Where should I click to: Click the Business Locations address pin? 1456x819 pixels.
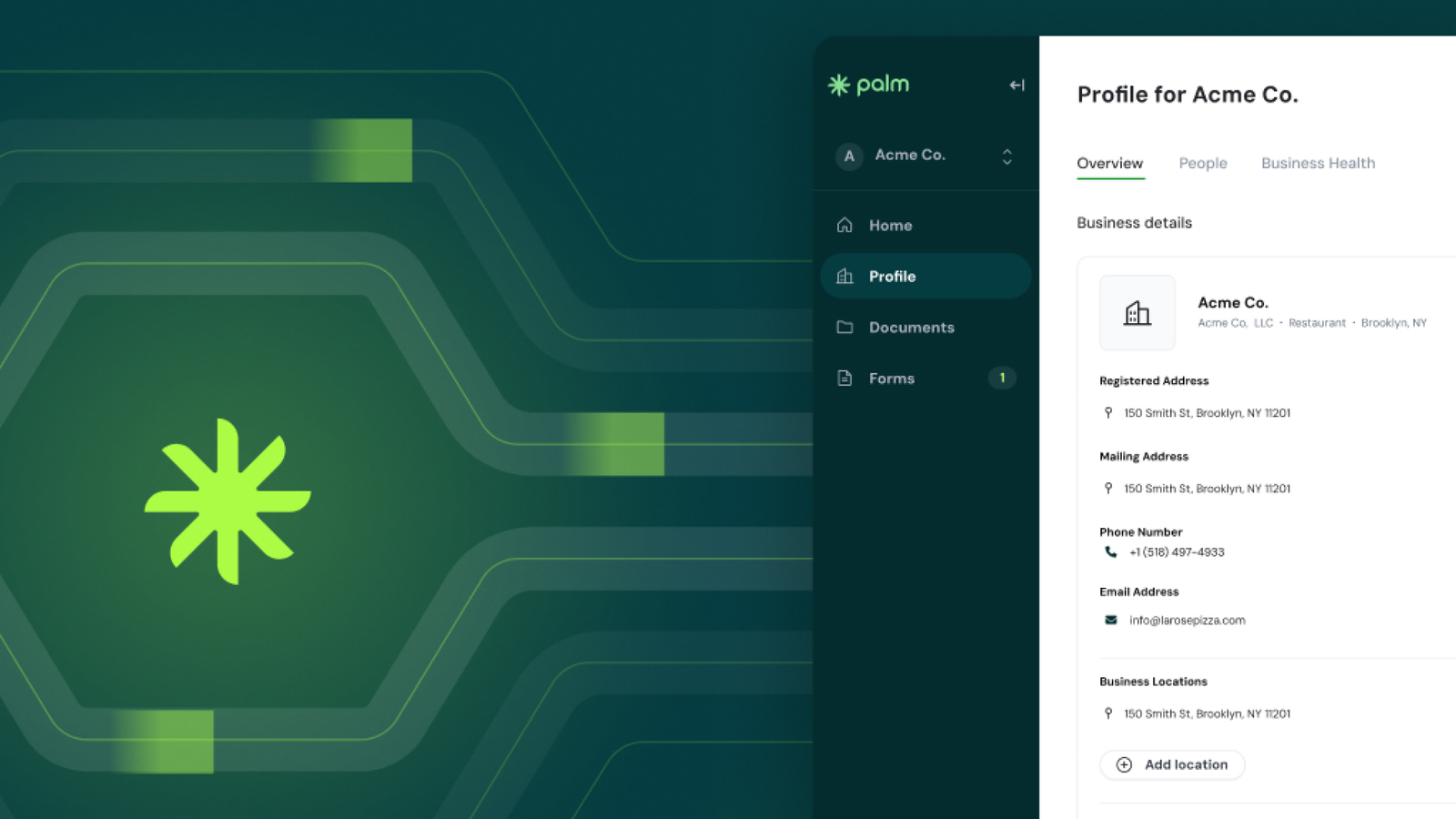pyautogui.click(x=1108, y=714)
